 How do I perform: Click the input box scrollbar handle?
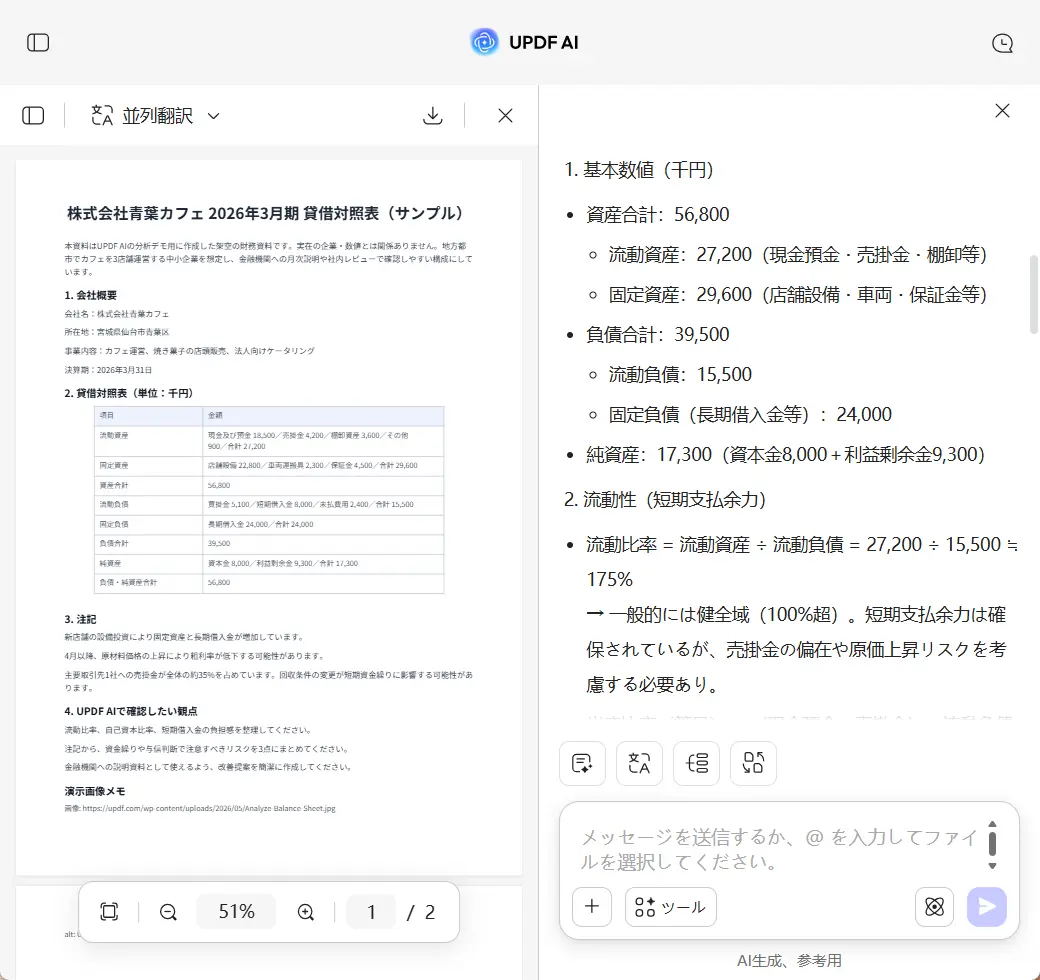tap(992, 844)
